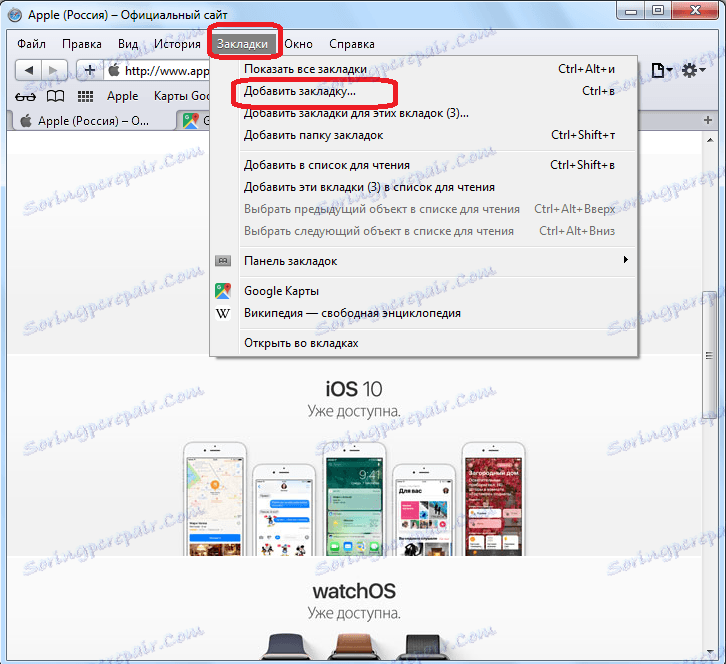This screenshot has height=664, width=726.
Task: Open the Google Карты bookmark entry
Action: point(424,291)
